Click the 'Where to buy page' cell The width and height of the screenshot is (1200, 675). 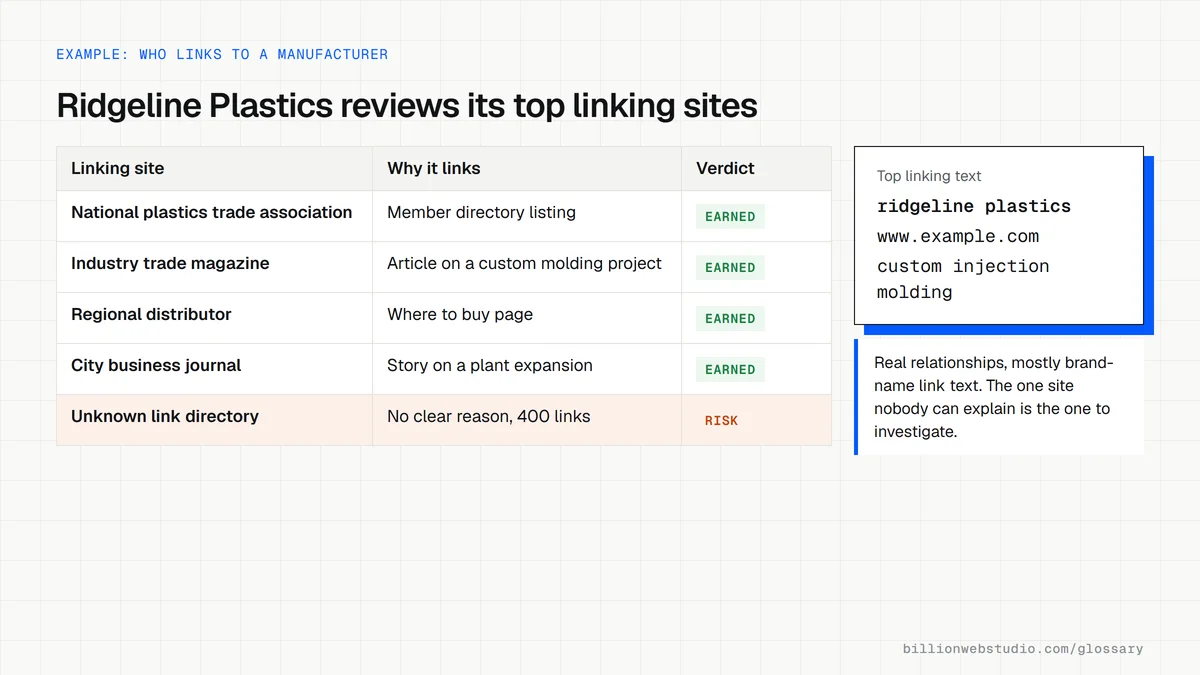[527, 318]
